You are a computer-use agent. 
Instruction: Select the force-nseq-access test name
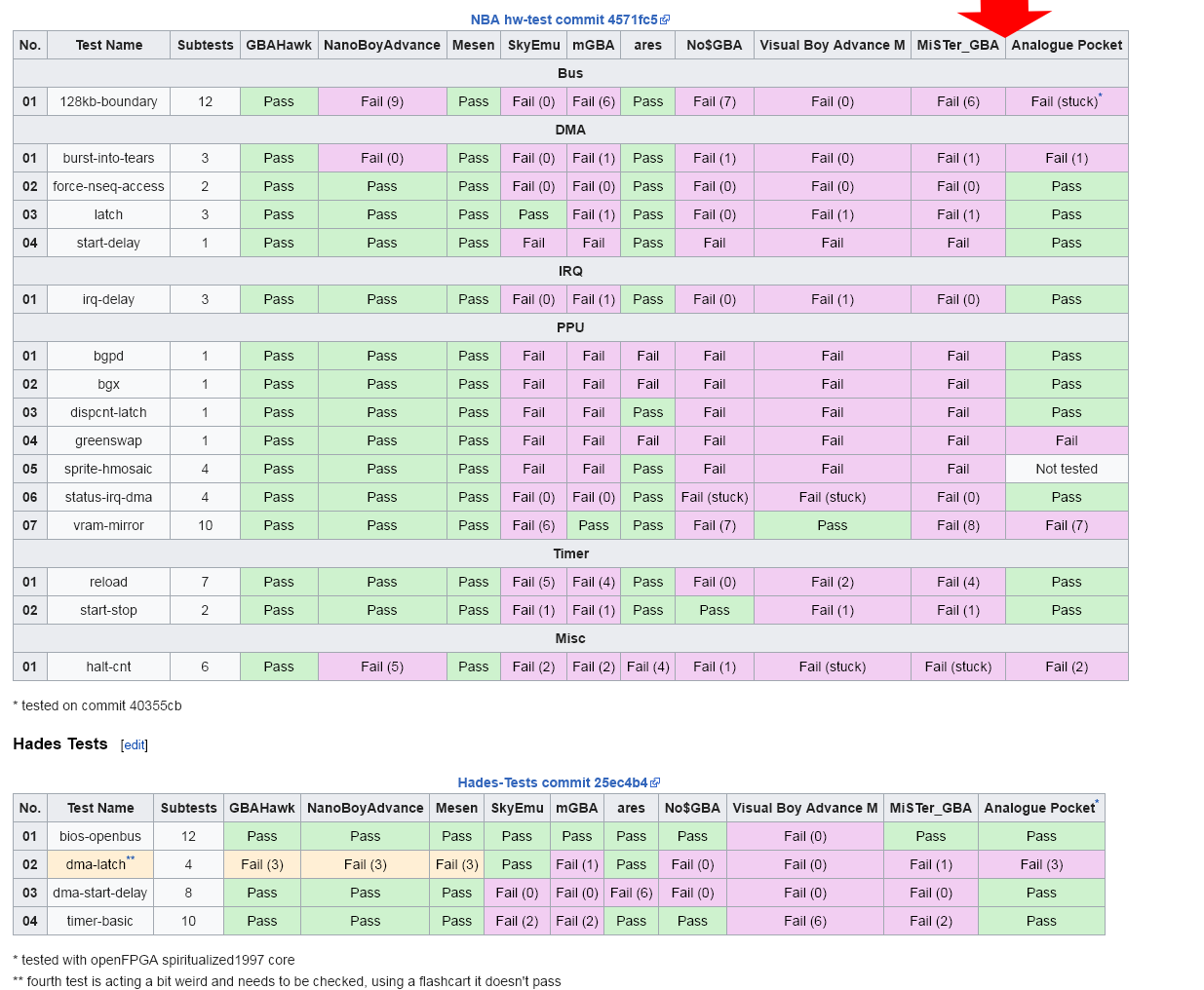point(108,186)
